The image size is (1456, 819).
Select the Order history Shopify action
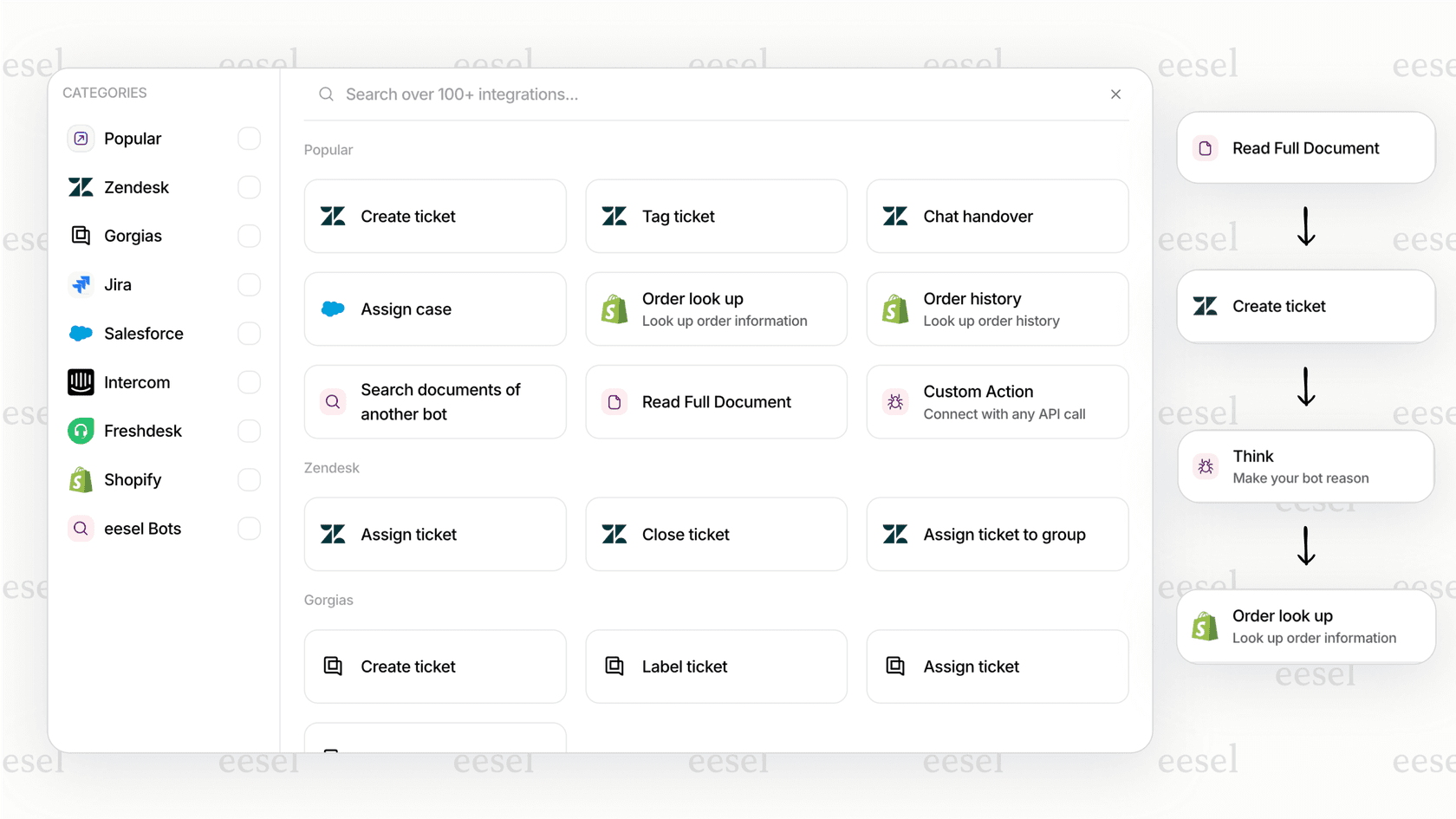[x=997, y=309]
